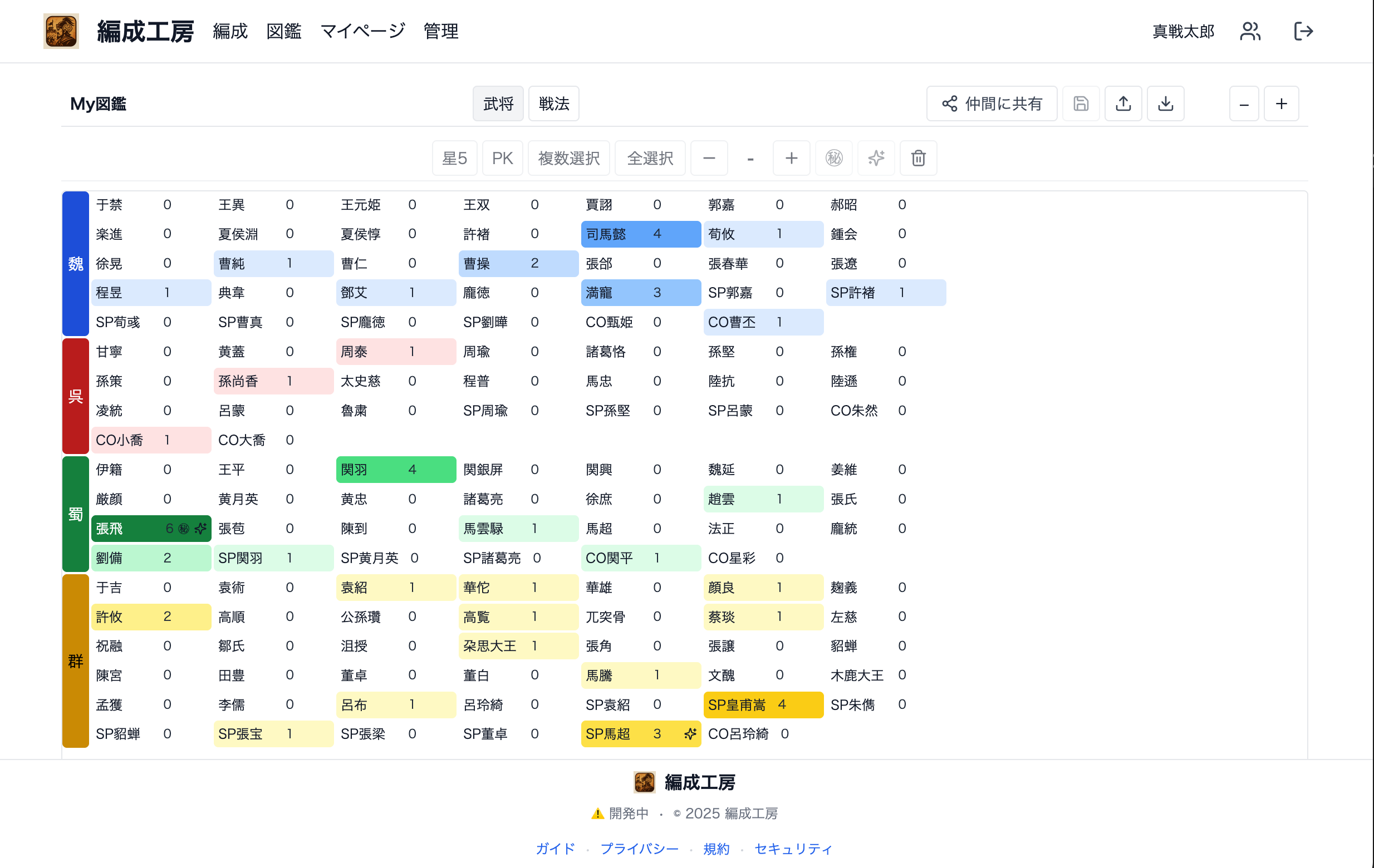Switch to the 戦法 tab
Image resolution: width=1374 pixels, height=868 pixels.
(x=553, y=103)
